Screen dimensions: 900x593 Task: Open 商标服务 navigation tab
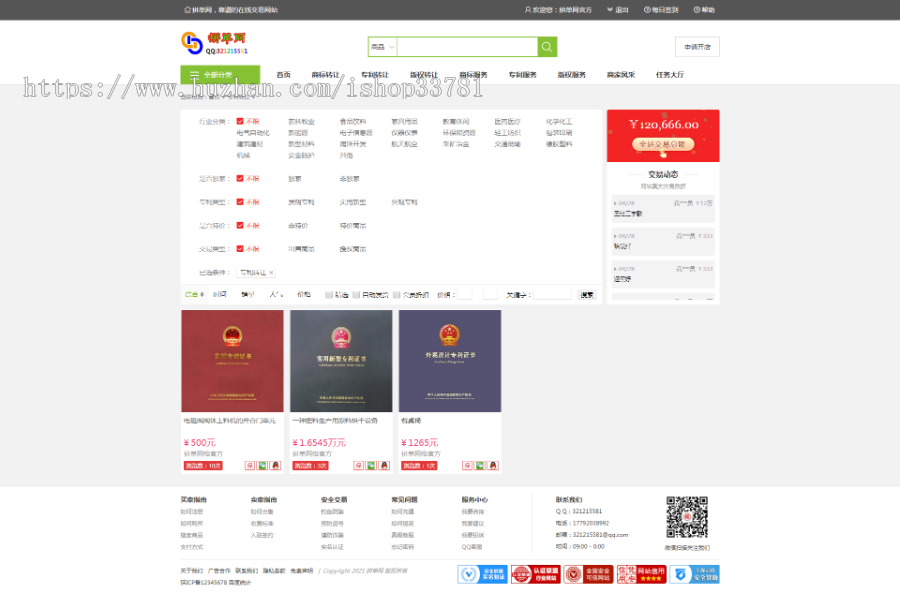click(x=474, y=75)
